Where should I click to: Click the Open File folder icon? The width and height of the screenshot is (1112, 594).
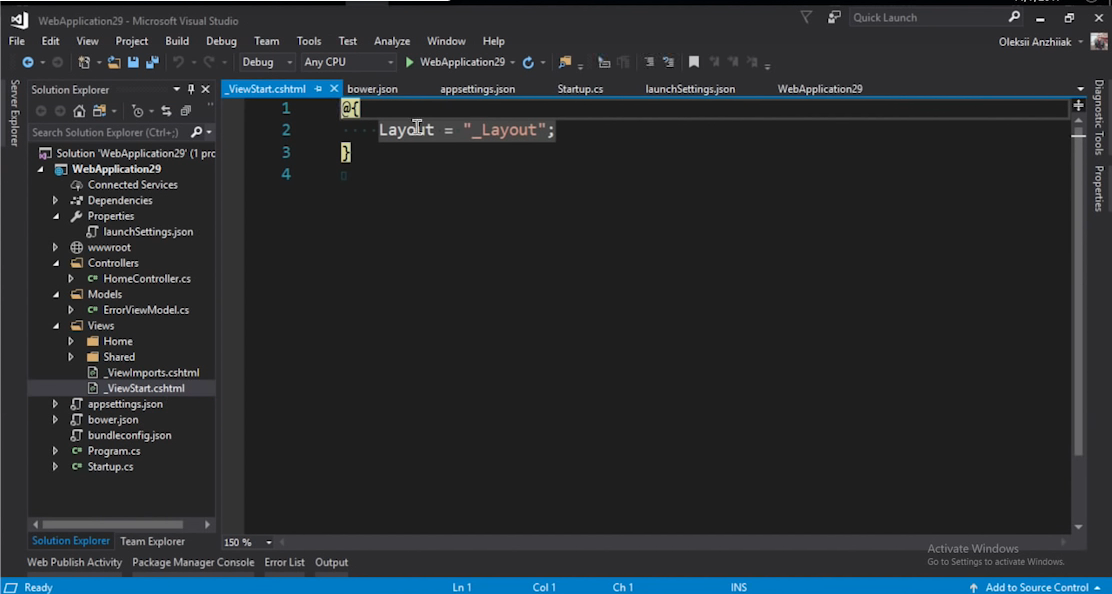pos(113,62)
